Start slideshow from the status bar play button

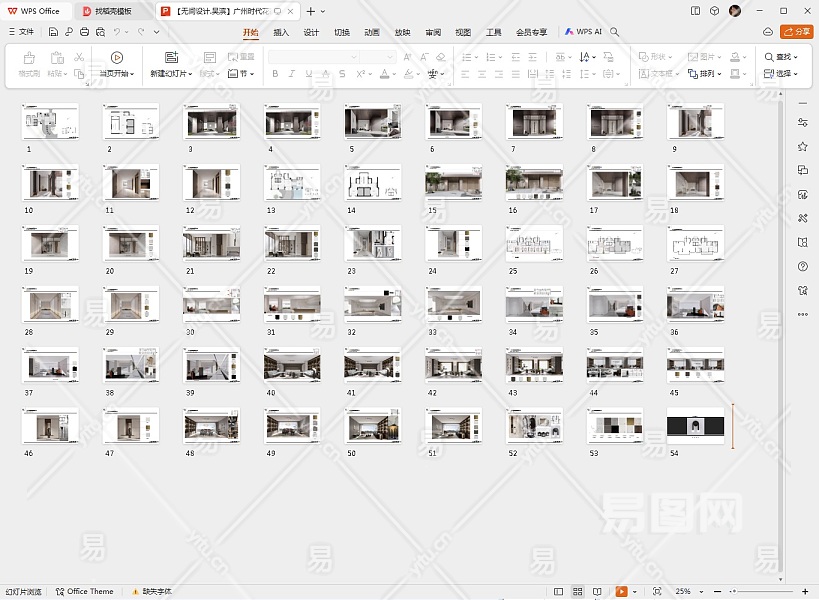(621, 592)
